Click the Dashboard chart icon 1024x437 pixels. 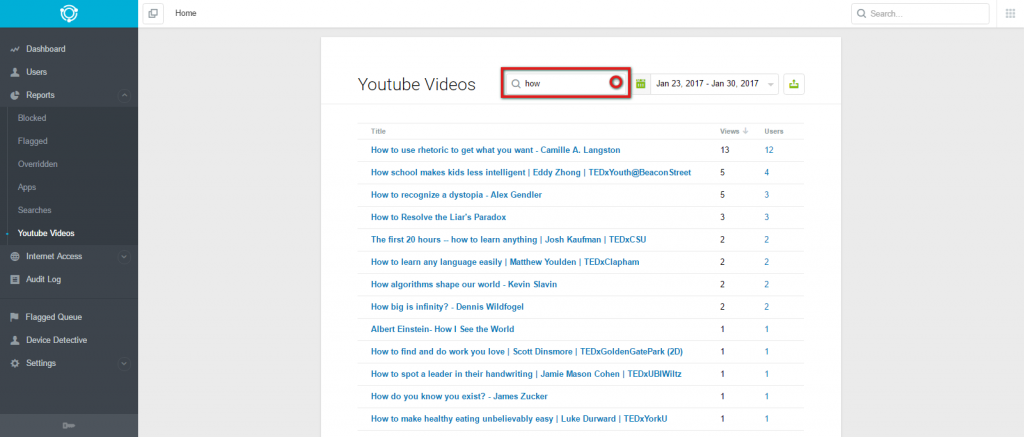pos(14,49)
